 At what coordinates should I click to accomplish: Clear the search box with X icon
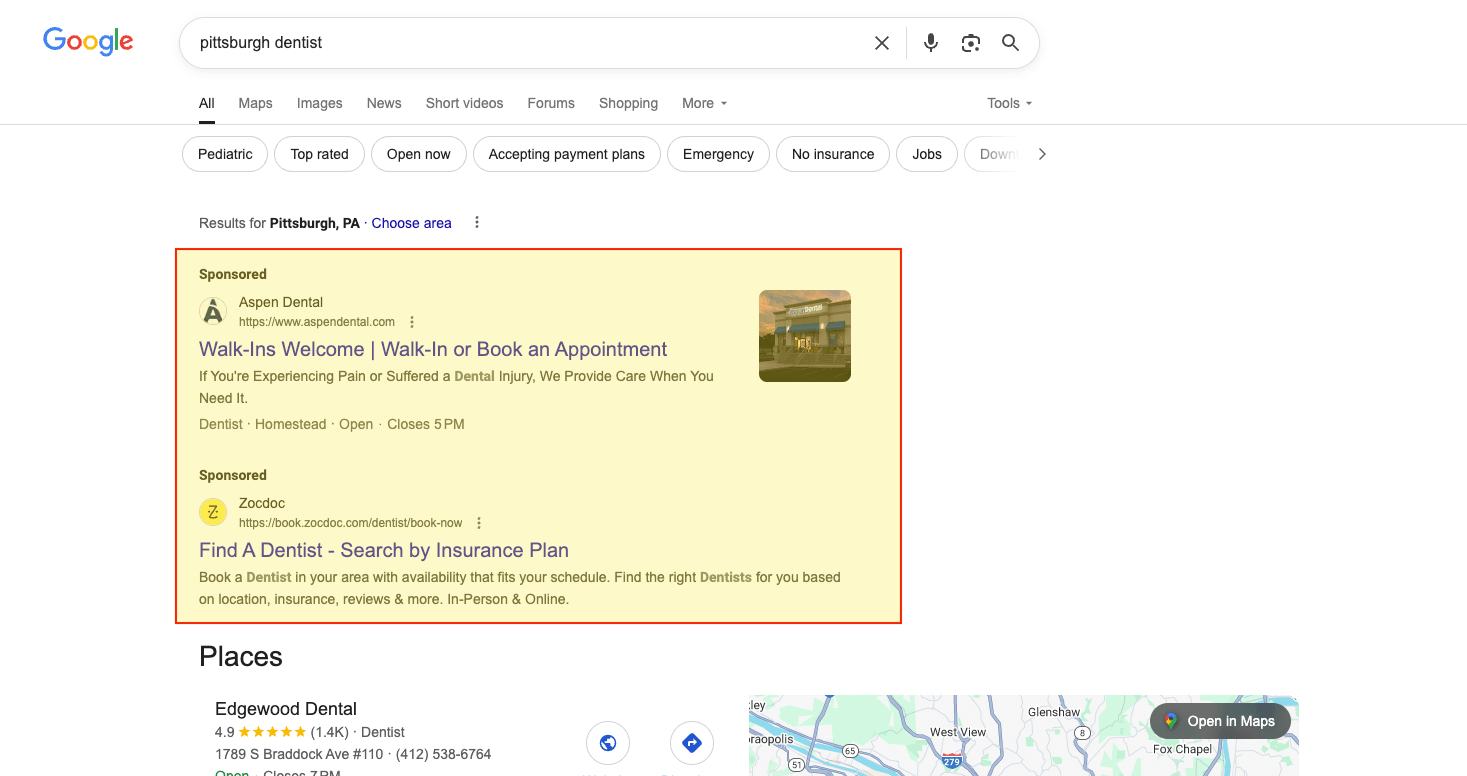coord(882,43)
